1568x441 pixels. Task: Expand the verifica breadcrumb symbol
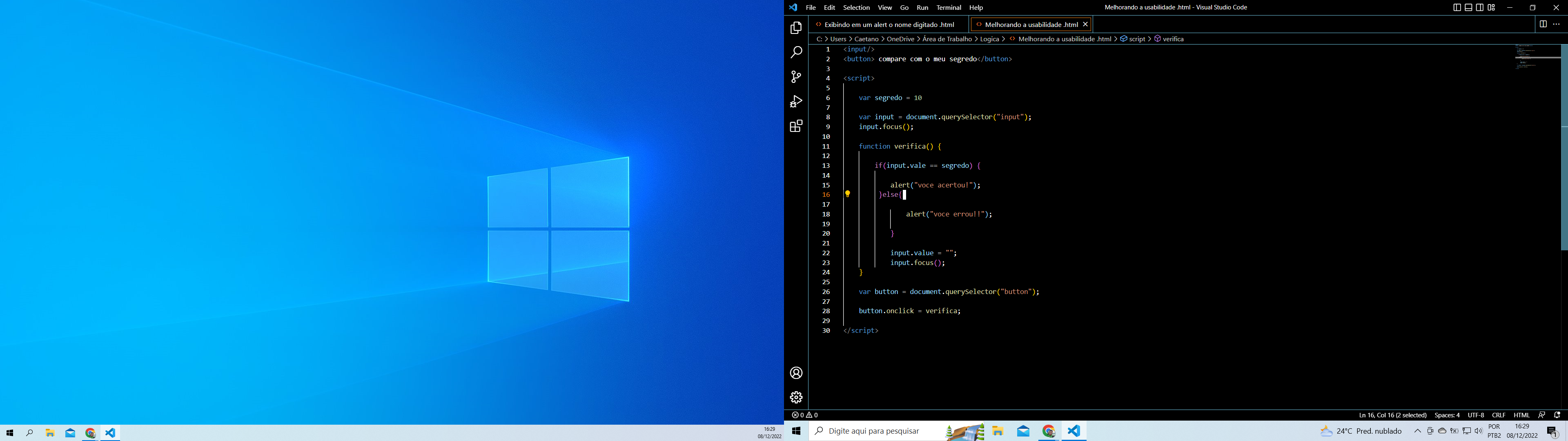[1169, 39]
